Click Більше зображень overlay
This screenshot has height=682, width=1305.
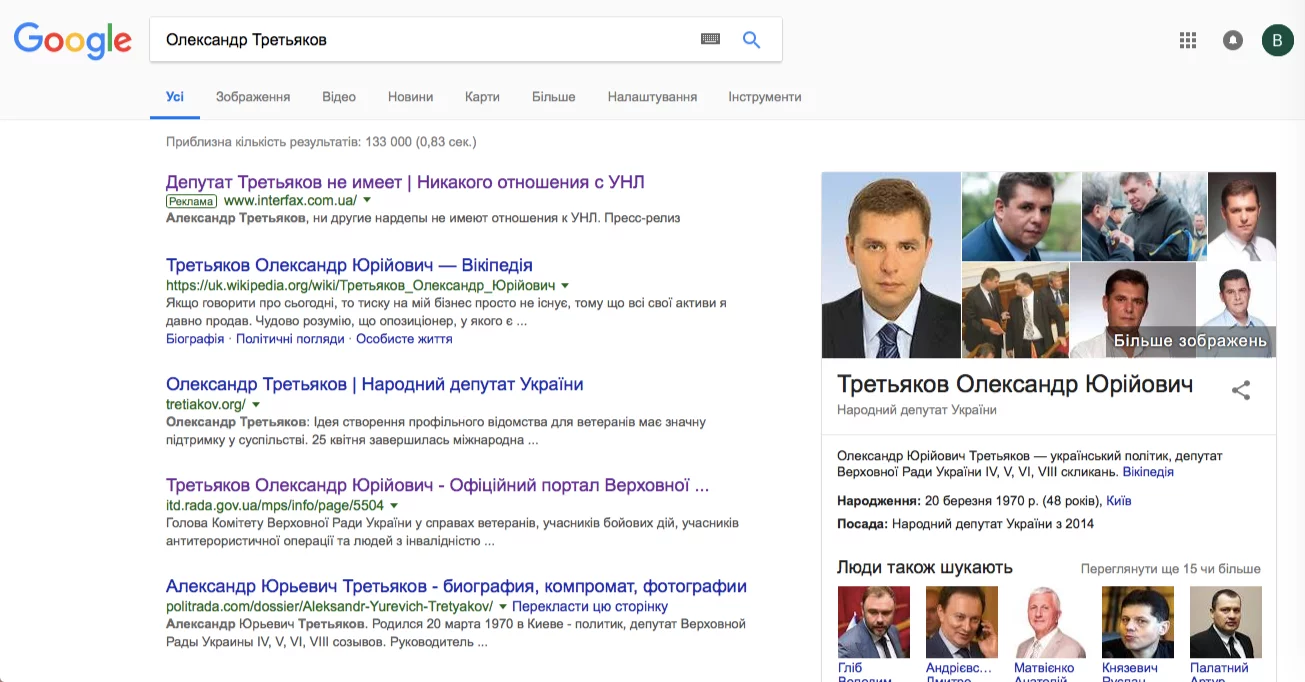pyautogui.click(x=1190, y=341)
